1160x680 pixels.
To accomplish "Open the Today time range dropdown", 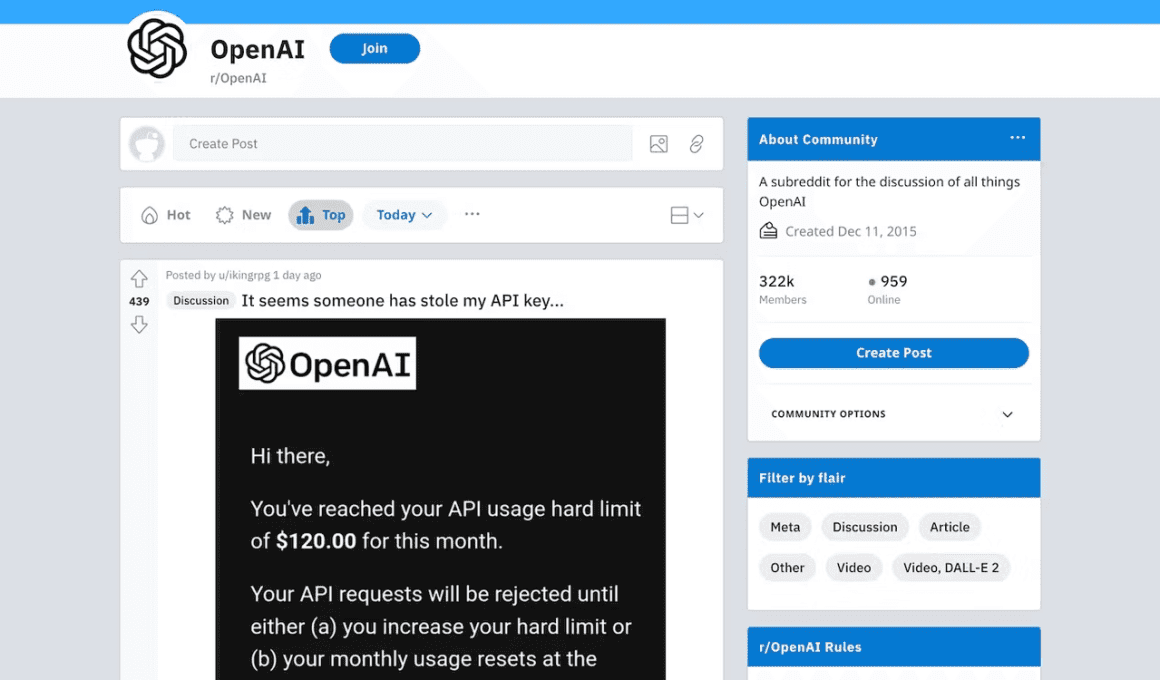I will coord(404,215).
